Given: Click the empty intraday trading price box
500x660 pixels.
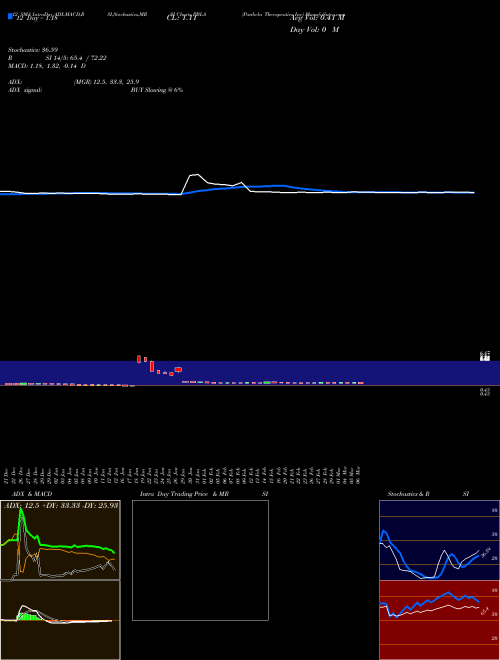Looking at the screenshot, I should point(200,560).
